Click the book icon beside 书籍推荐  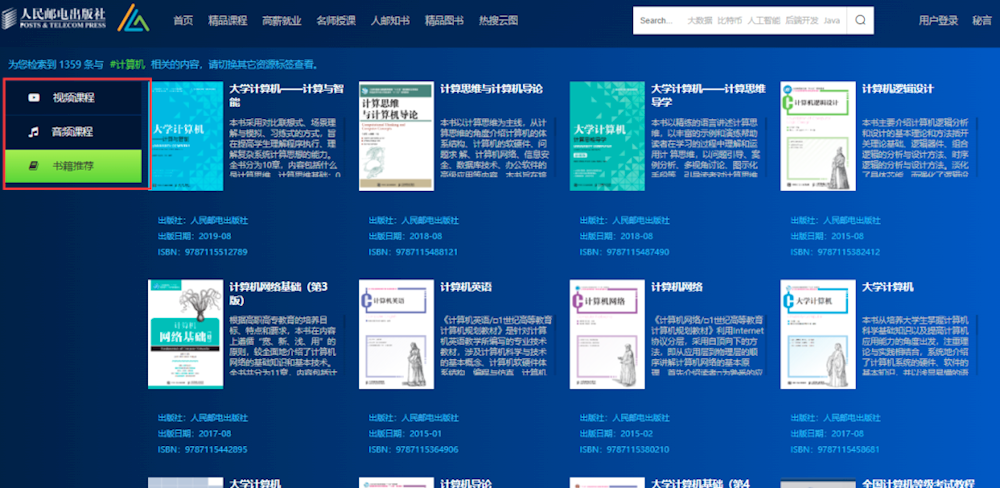(x=34, y=166)
